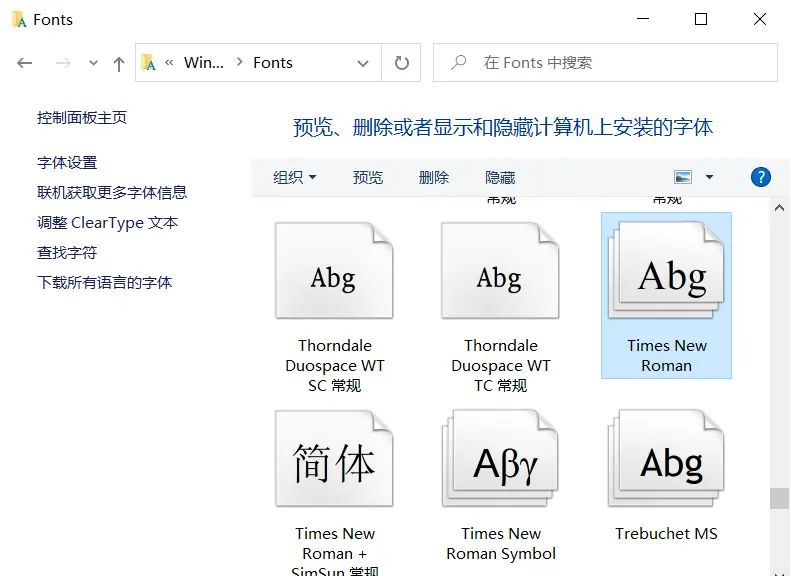Close the Fonts window

click(759, 19)
